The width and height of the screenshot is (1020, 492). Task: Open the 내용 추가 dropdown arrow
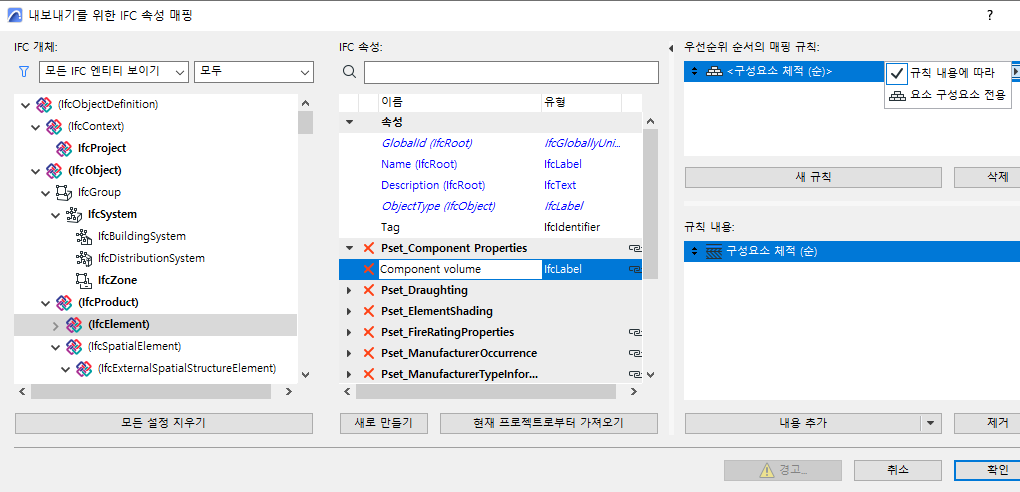pyautogui.click(x=932, y=423)
